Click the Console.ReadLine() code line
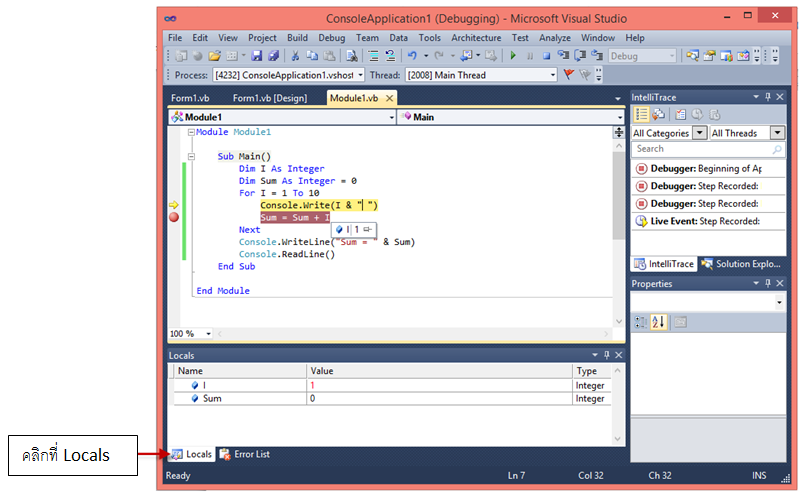The width and height of the screenshot is (804, 497). click(x=287, y=254)
